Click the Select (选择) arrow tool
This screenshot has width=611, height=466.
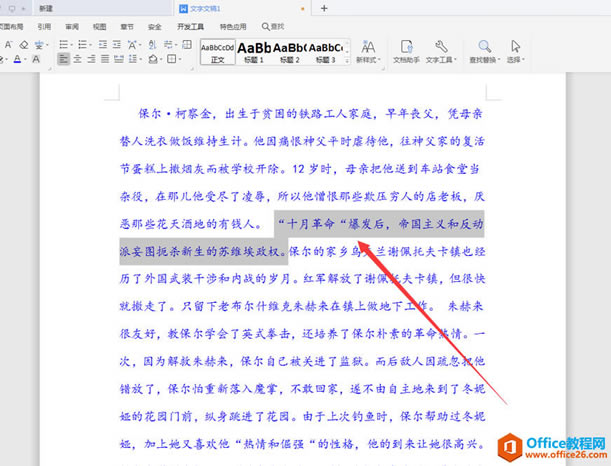[x=516, y=51]
